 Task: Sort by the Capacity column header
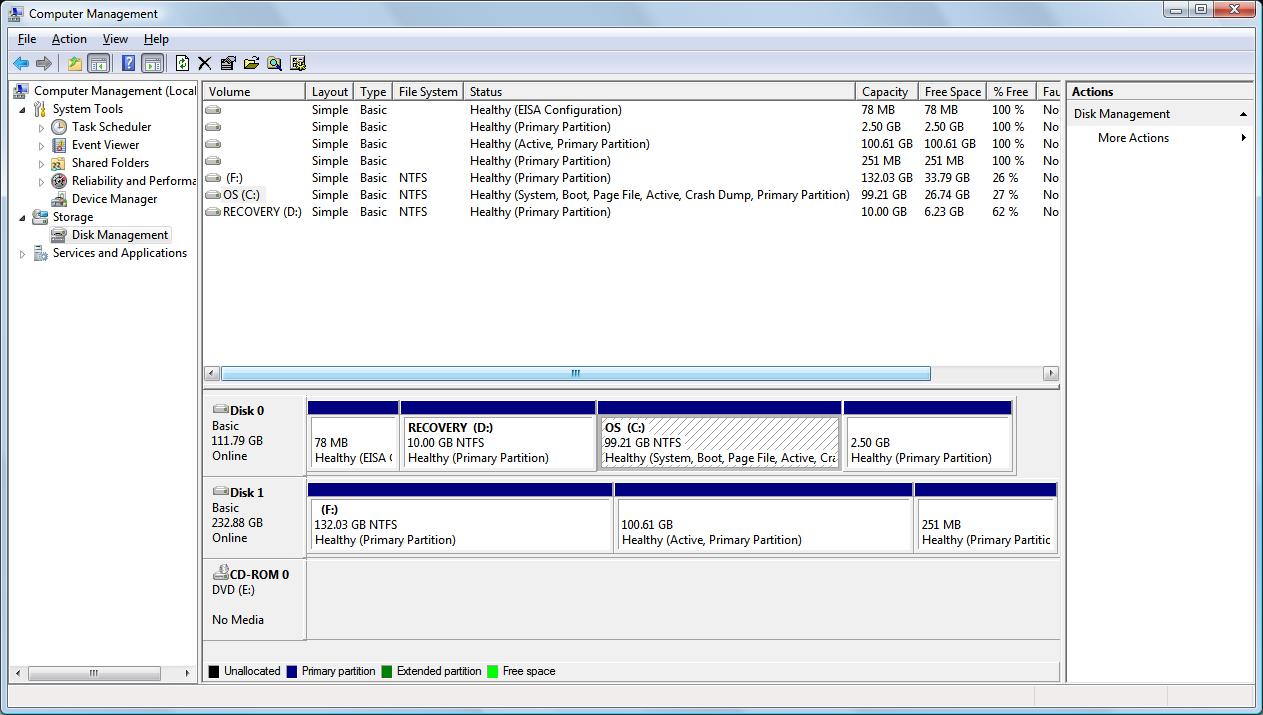coord(887,91)
